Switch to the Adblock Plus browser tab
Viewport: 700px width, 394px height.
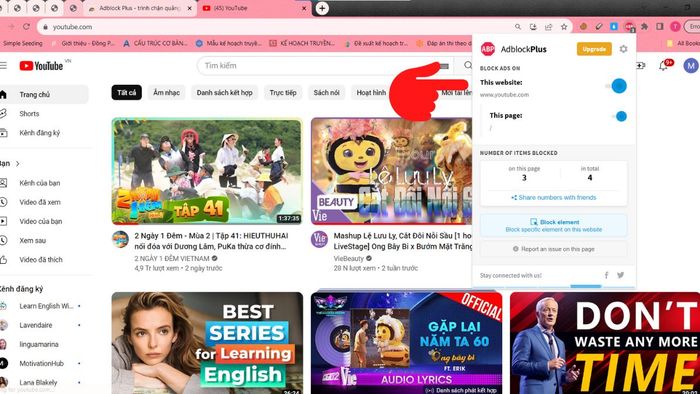coord(140,8)
